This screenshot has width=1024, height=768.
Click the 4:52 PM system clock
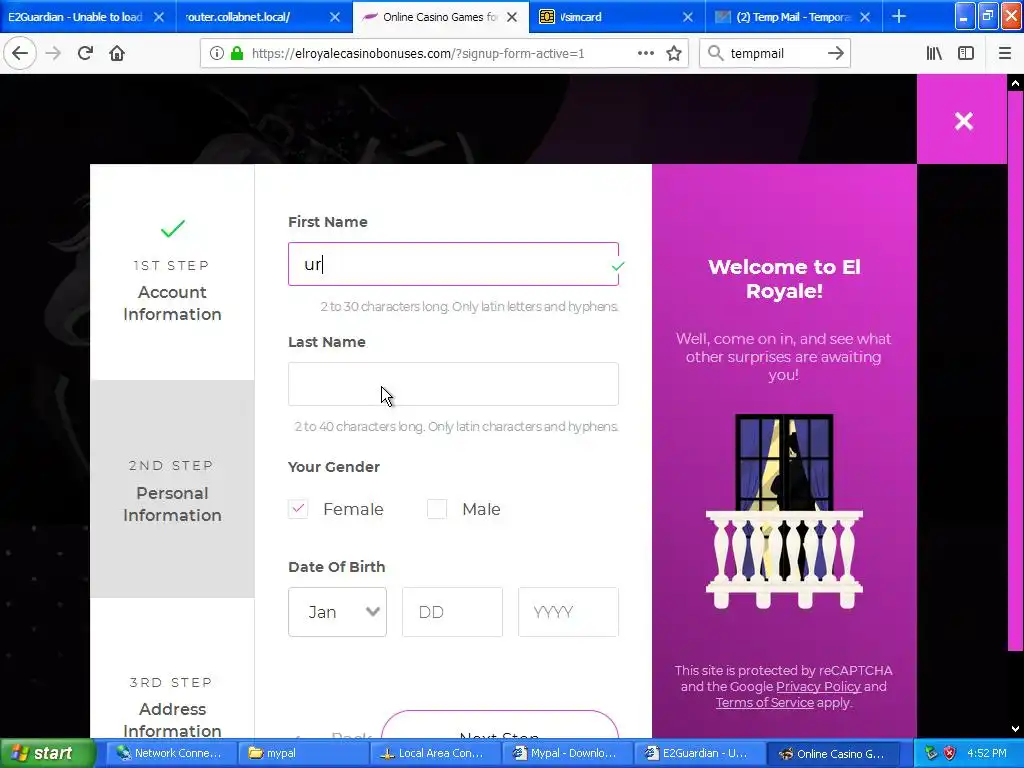(987, 753)
